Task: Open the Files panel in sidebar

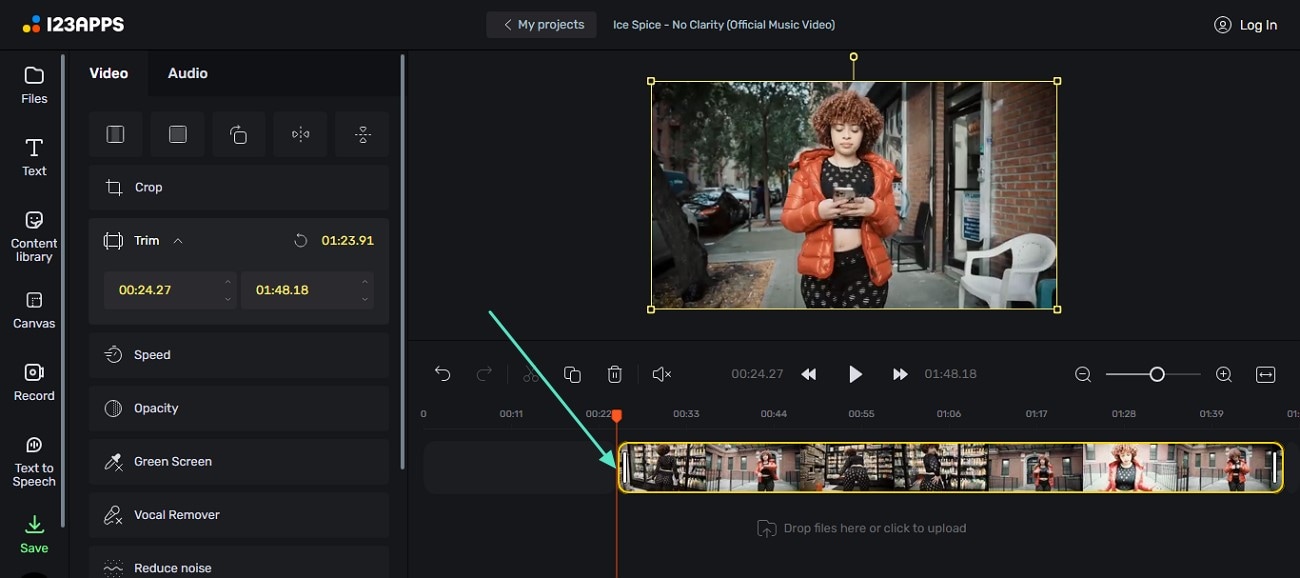Action: pos(34,85)
